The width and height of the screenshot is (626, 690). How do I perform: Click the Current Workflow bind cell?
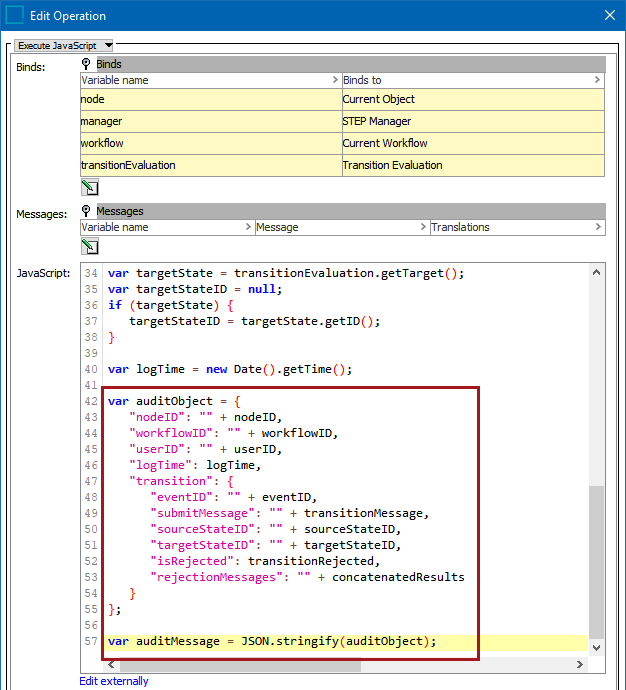pos(472,144)
